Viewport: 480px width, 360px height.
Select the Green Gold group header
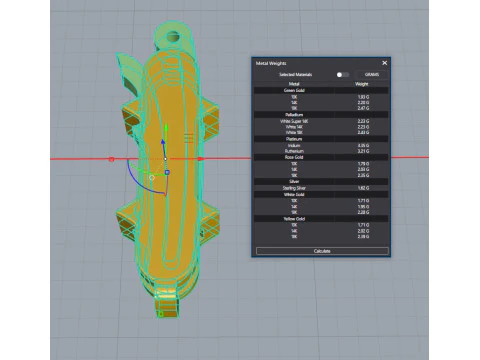pos(321,90)
